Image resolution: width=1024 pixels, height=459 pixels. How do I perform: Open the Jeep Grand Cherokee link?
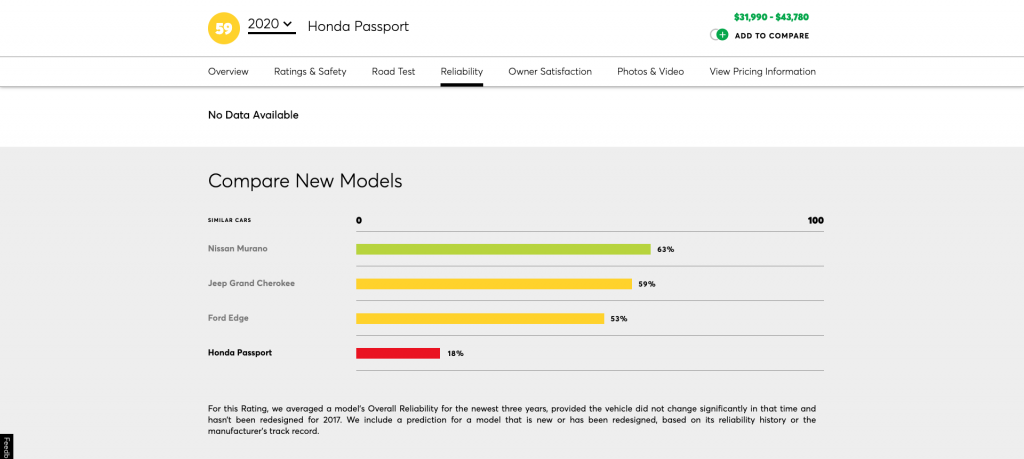click(251, 283)
